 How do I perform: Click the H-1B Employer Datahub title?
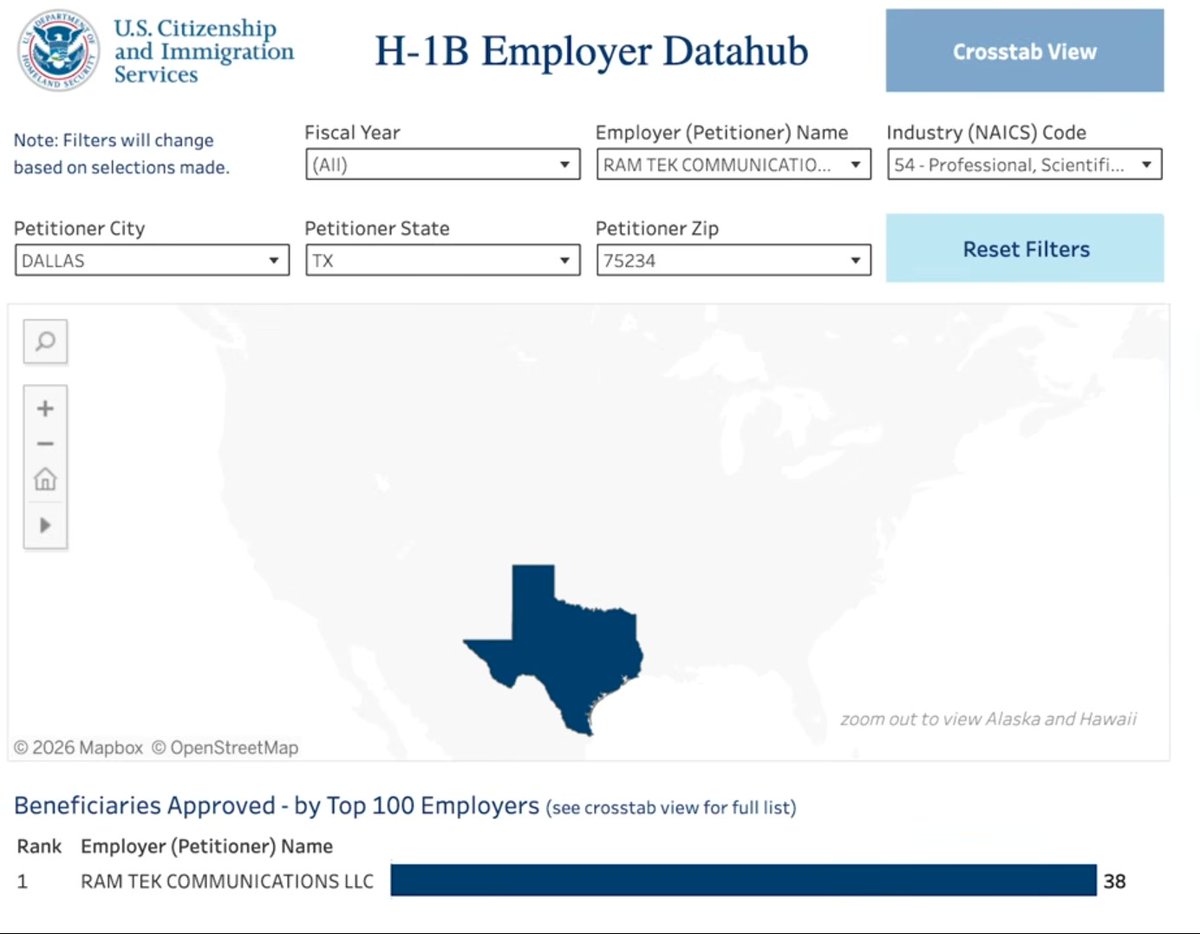(x=591, y=51)
